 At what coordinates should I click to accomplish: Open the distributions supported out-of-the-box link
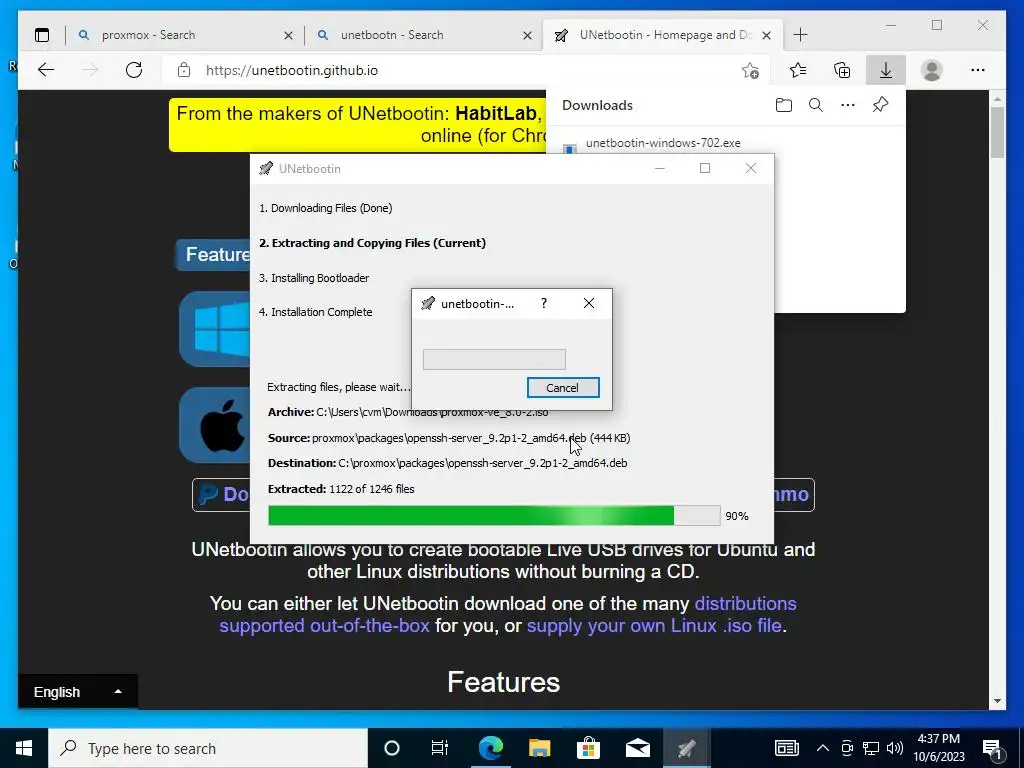coord(507,615)
